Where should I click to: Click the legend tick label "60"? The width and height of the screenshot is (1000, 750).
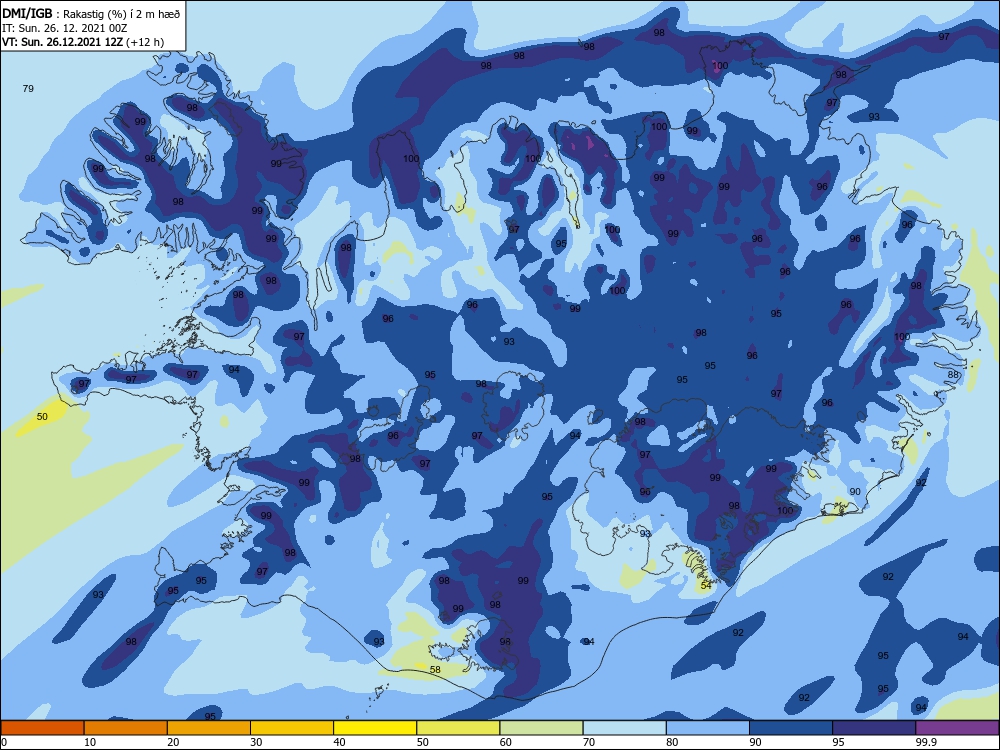(506, 742)
